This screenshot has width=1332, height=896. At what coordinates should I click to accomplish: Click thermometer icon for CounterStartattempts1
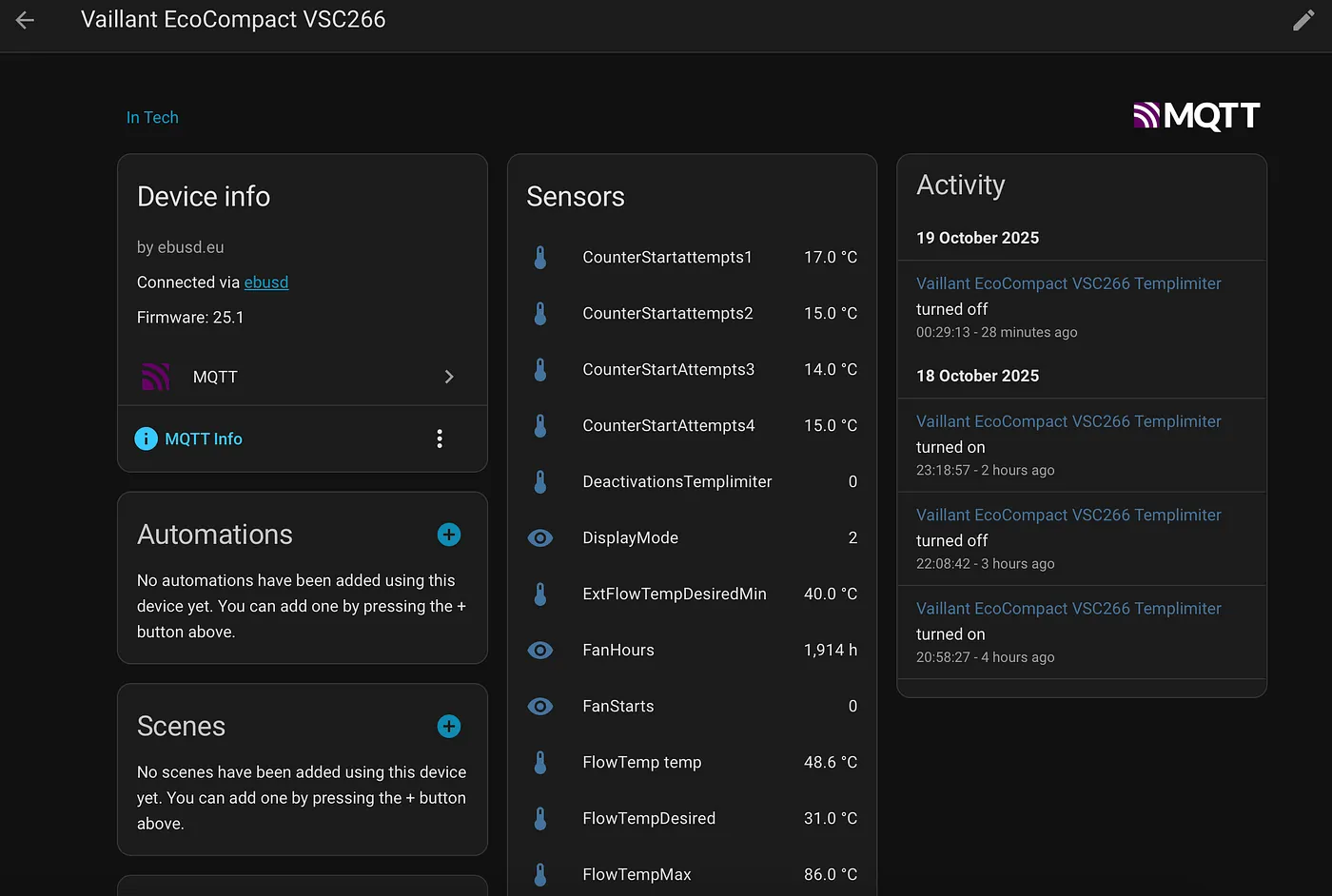pos(540,258)
